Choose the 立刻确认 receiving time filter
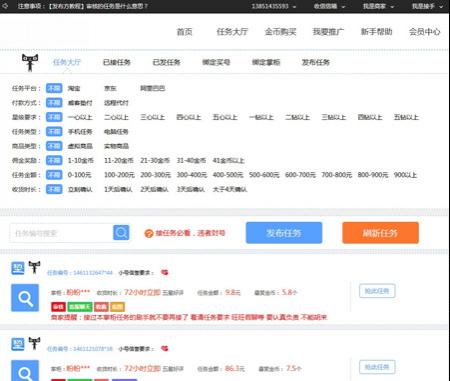Viewport: 450px width, 381px height. pyautogui.click(x=80, y=189)
